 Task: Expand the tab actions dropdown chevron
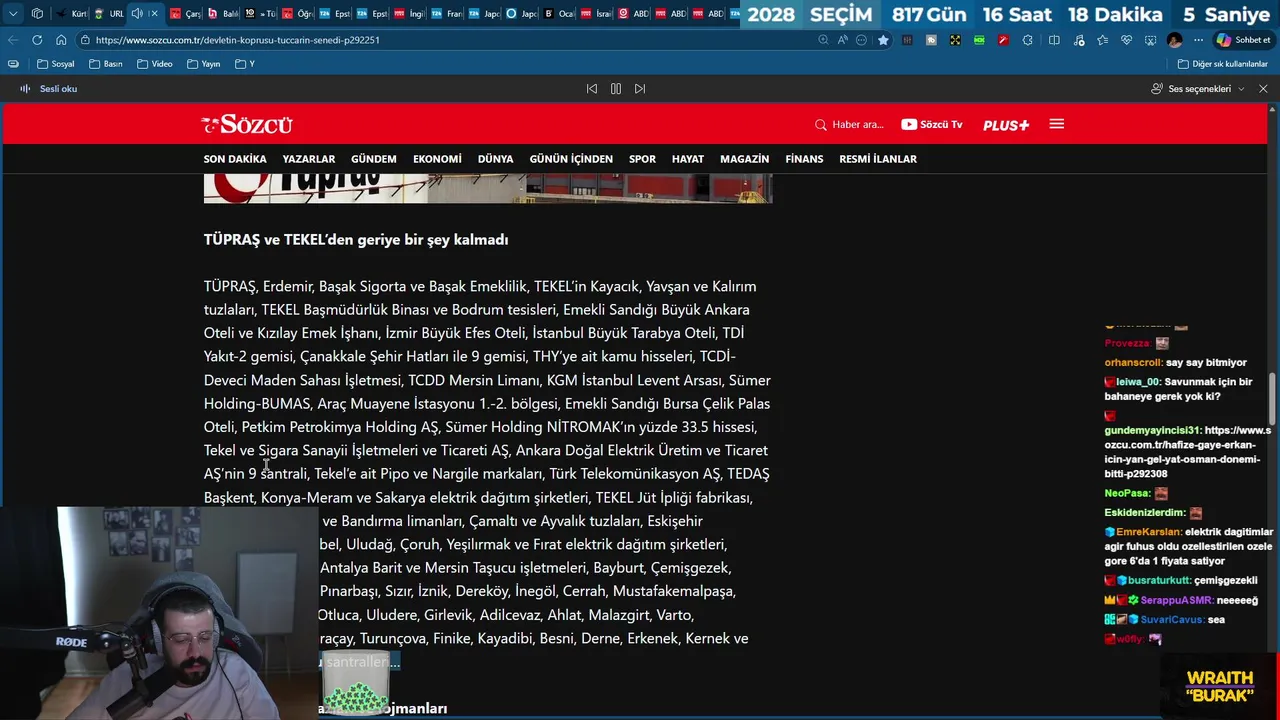(13, 14)
